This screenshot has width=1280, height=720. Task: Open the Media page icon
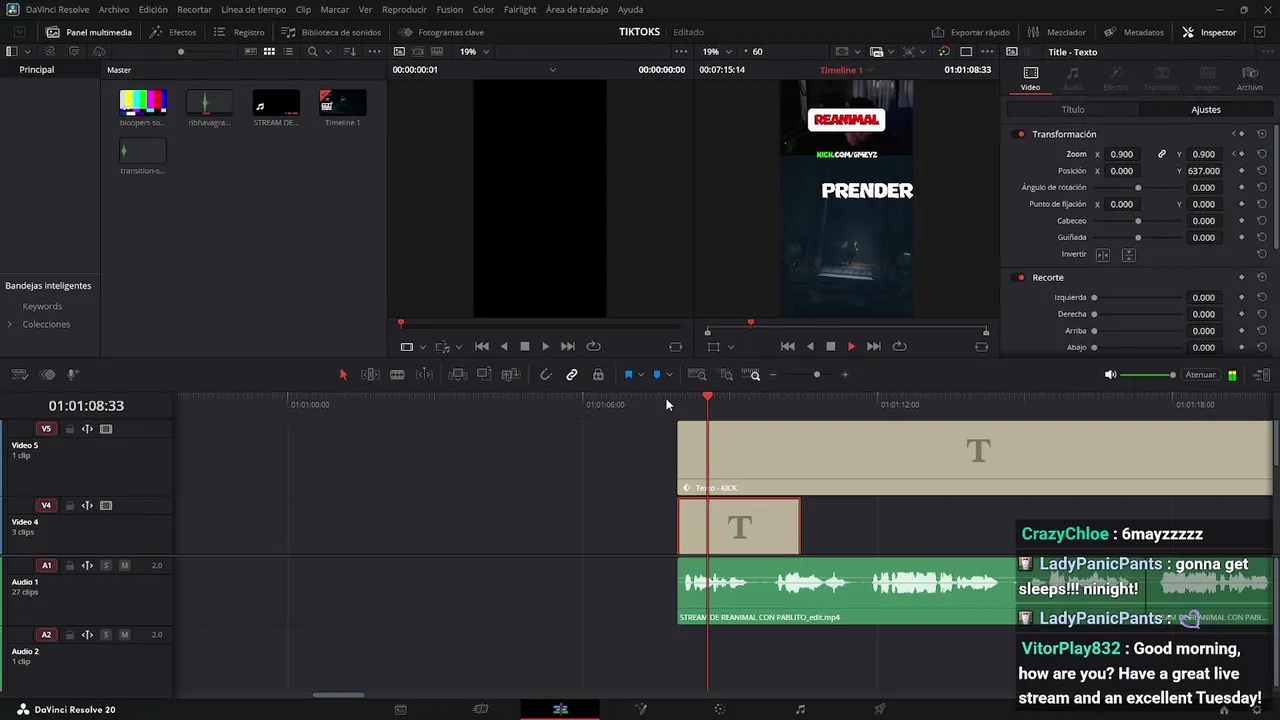tap(401, 709)
